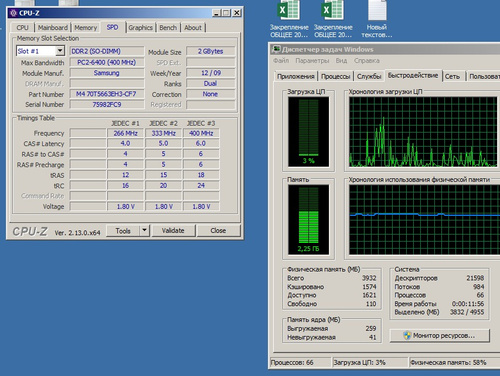Open second Excel file Закрепление ОБЩЕЕ on desktop
500x376 pixels.
tap(333, 19)
